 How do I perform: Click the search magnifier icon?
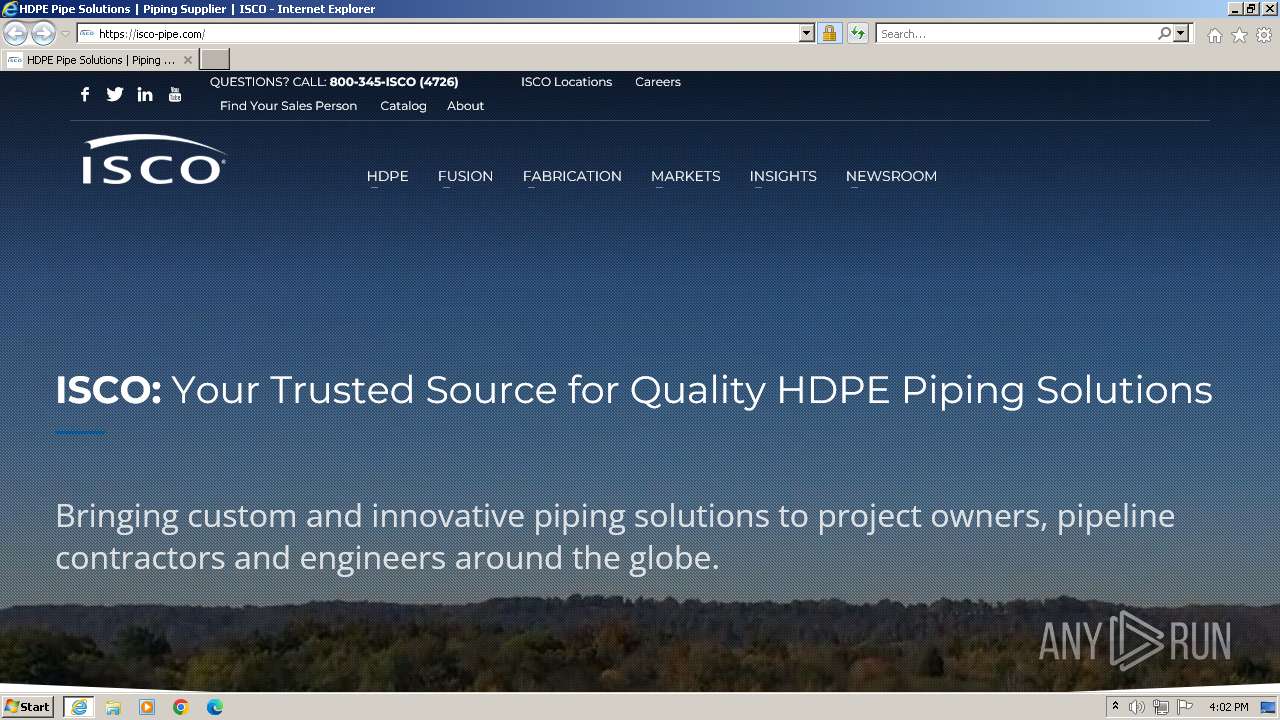click(1164, 34)
